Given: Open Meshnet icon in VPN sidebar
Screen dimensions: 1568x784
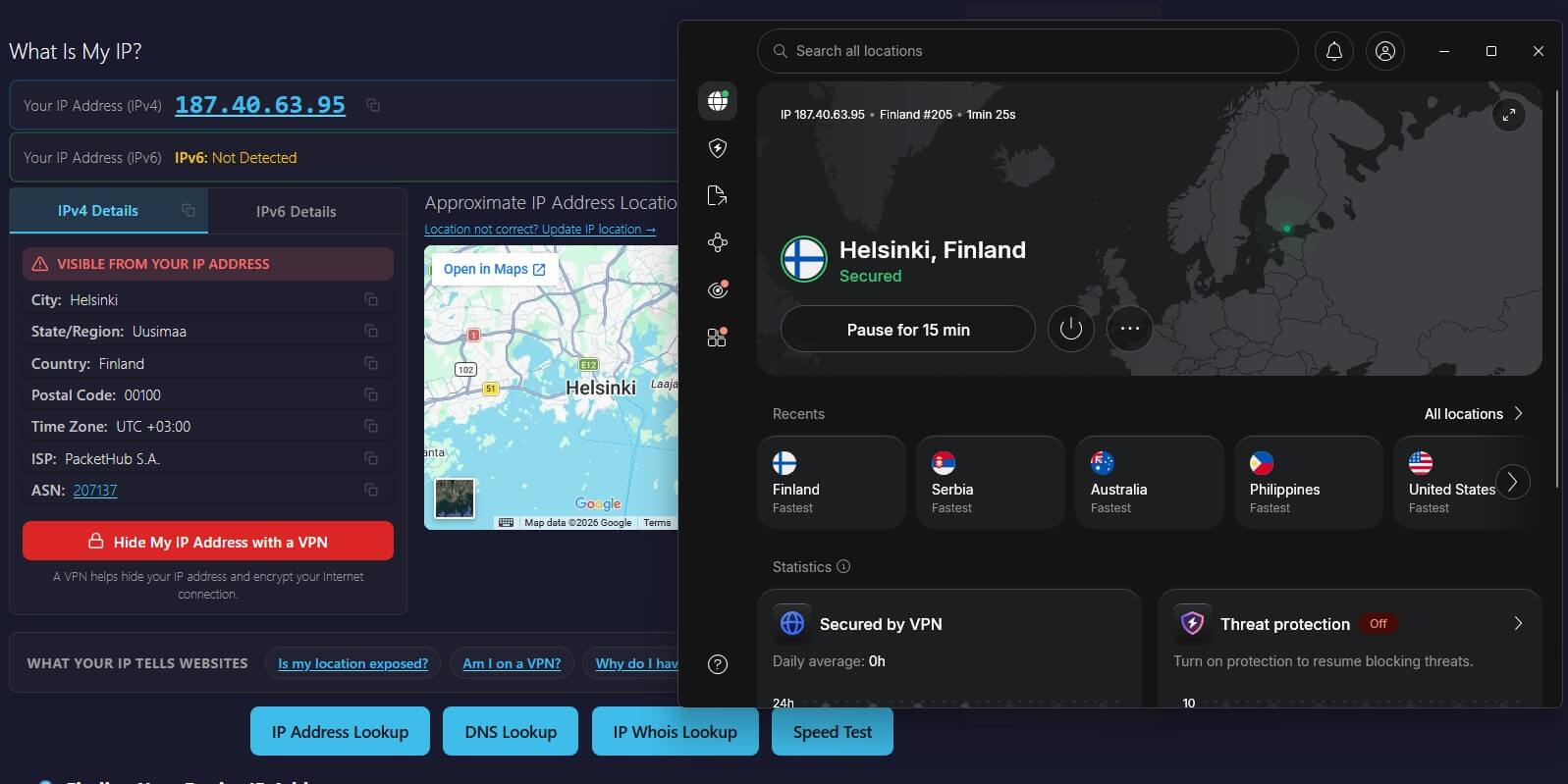Looking at the screenshot, I should click(718, 242).
